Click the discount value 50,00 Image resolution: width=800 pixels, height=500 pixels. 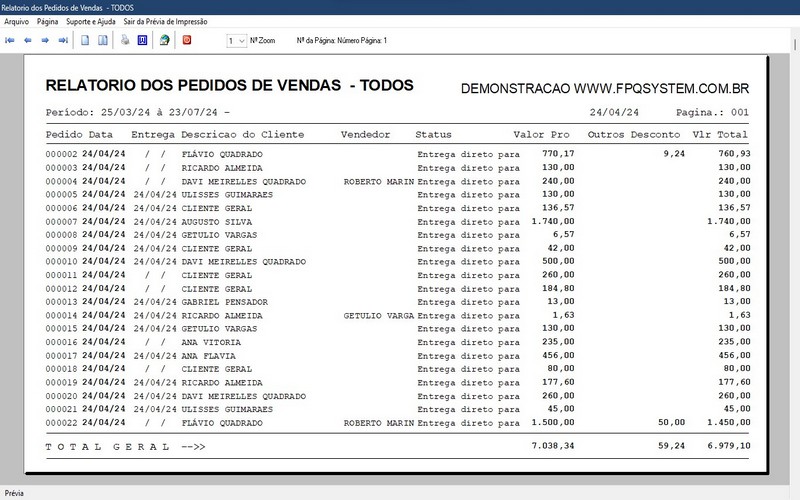coord(671,422)
